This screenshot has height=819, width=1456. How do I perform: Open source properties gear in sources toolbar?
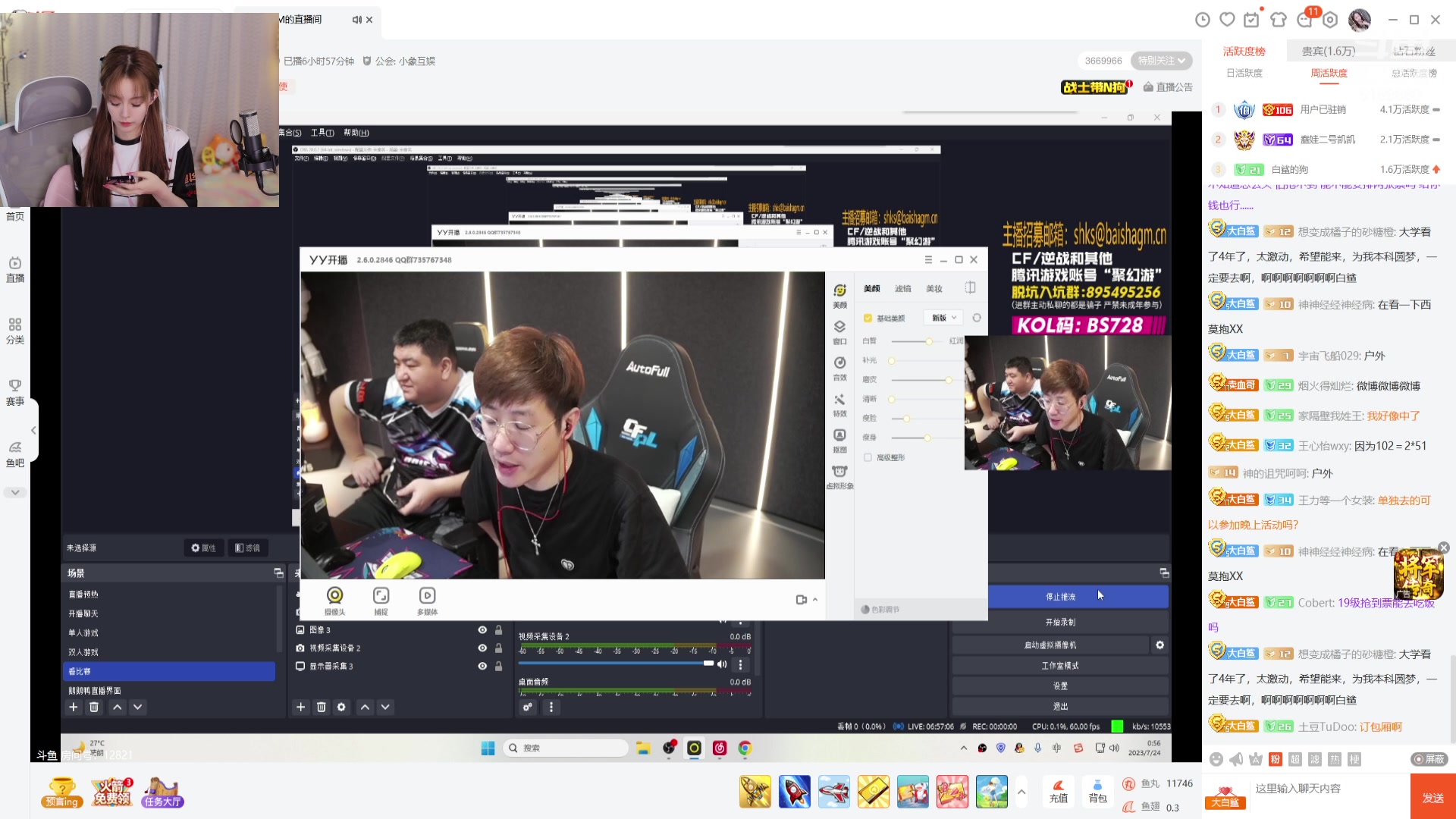(341, 707)
